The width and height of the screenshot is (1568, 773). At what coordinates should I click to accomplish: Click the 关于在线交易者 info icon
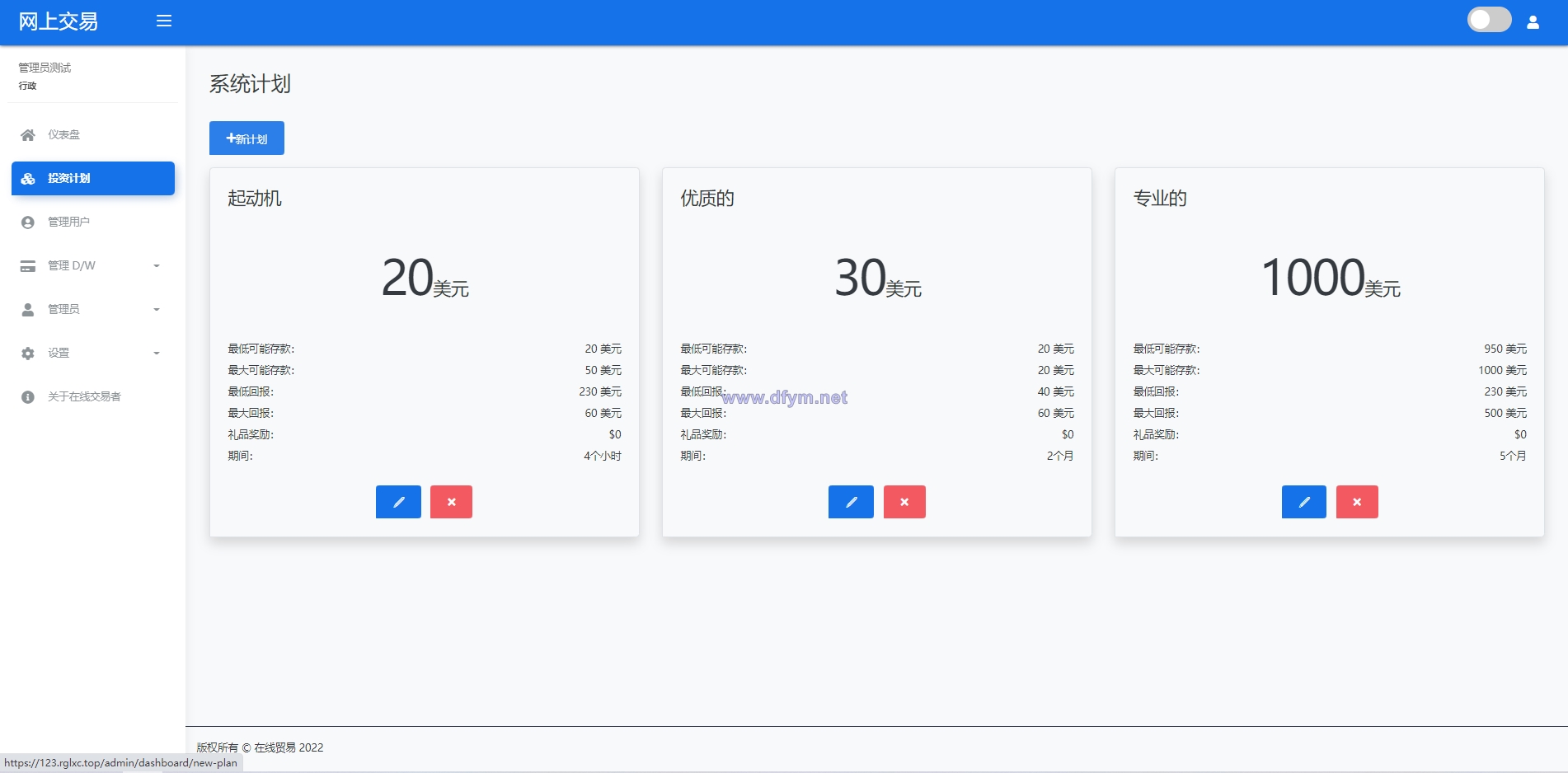coord(28,397)
